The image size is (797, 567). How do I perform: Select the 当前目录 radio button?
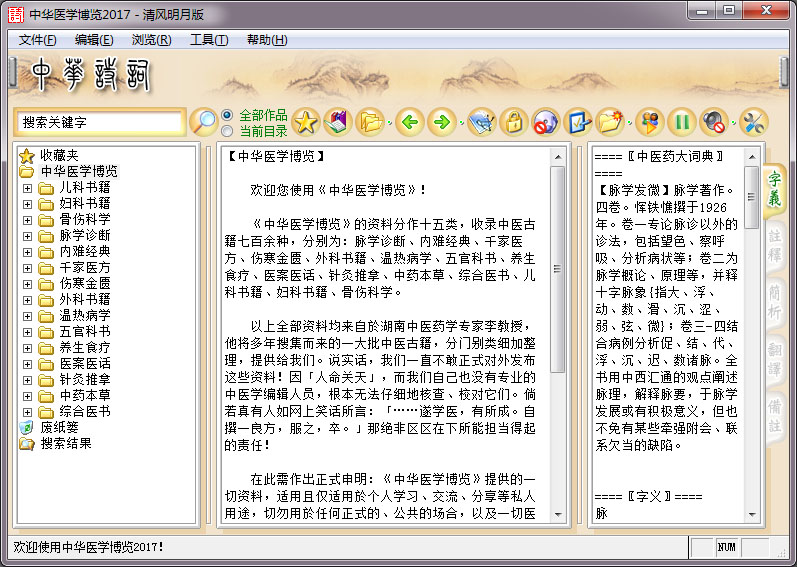coord(227,131)
